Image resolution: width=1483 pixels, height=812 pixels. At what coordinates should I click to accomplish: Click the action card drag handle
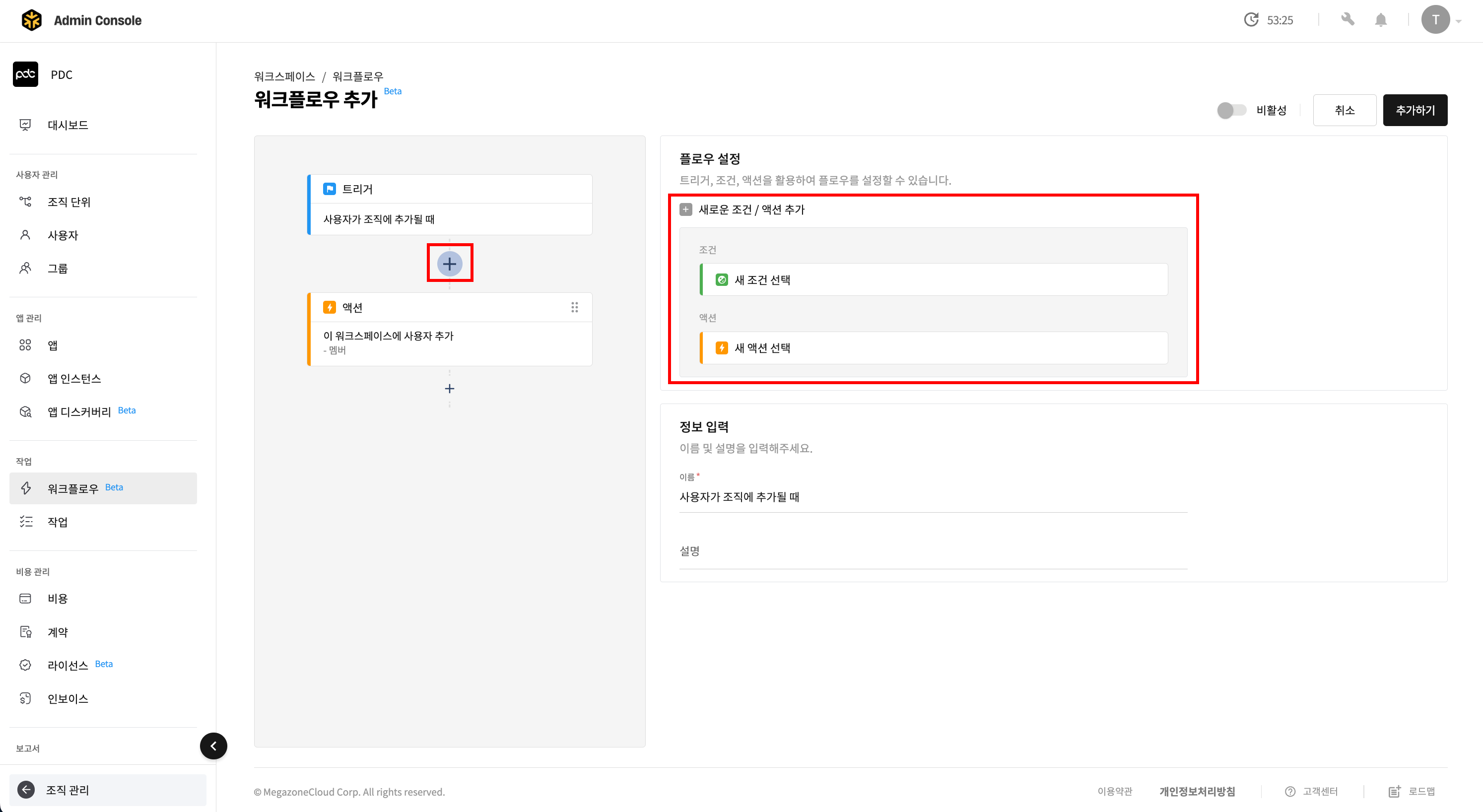pyautogui.click(x=574, y=308)
